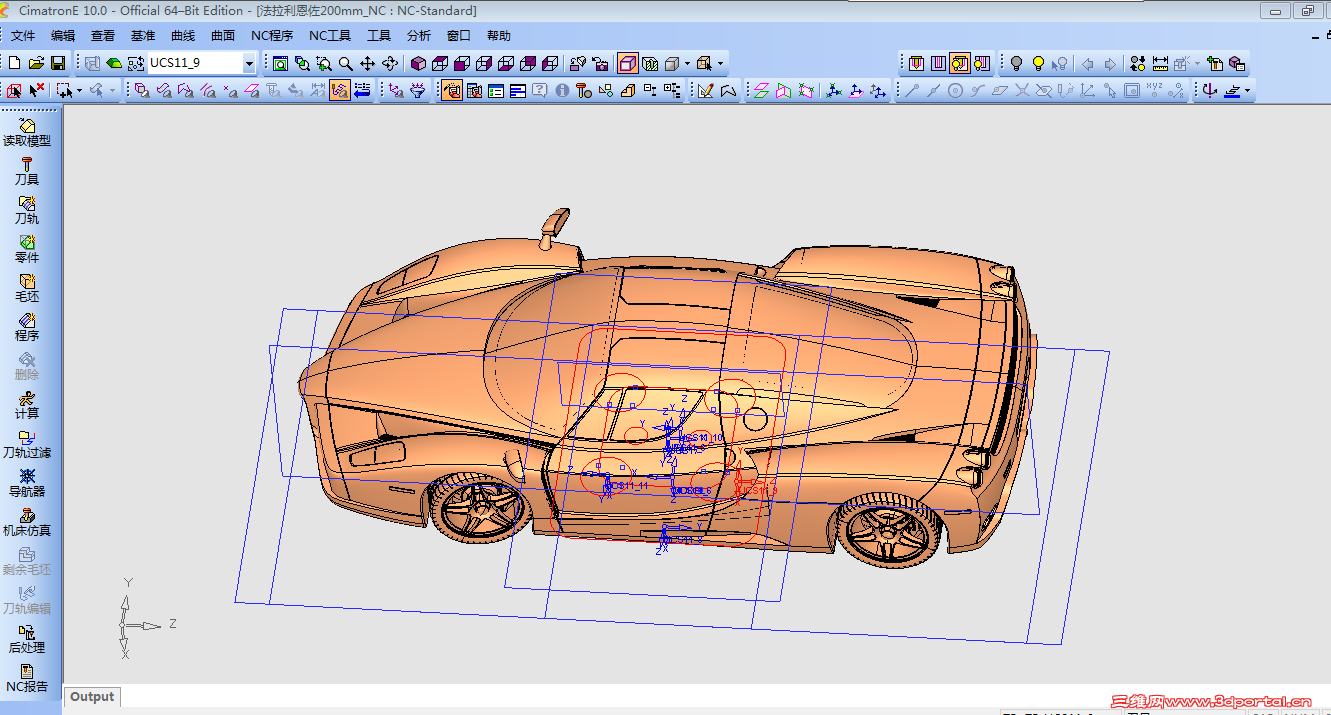
Task: Expand the dropdown arrow beside the gray cube
Action: click(688, 63)
